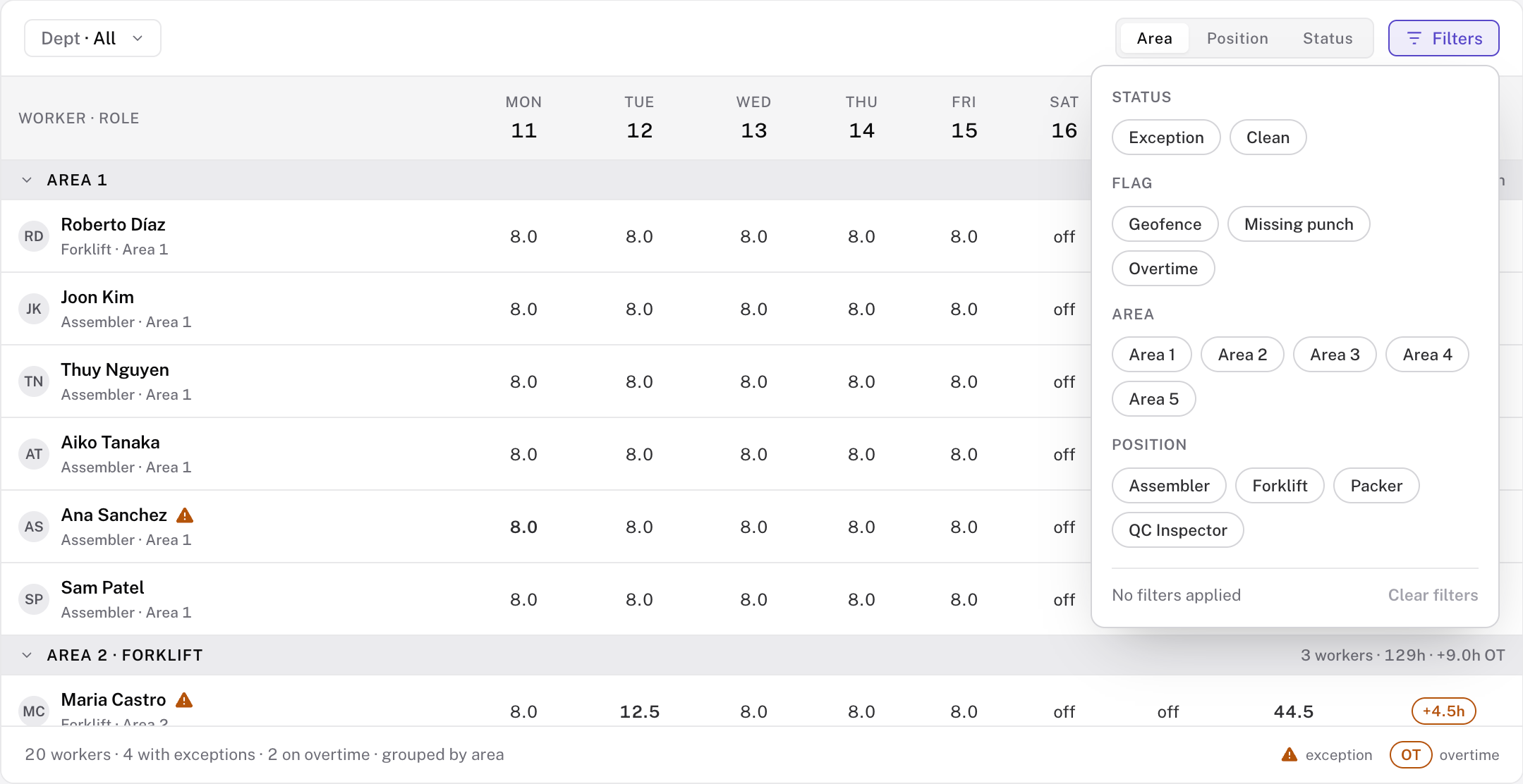
Task: Collapse the Area 2 · Forklift group
Action: 27,655
